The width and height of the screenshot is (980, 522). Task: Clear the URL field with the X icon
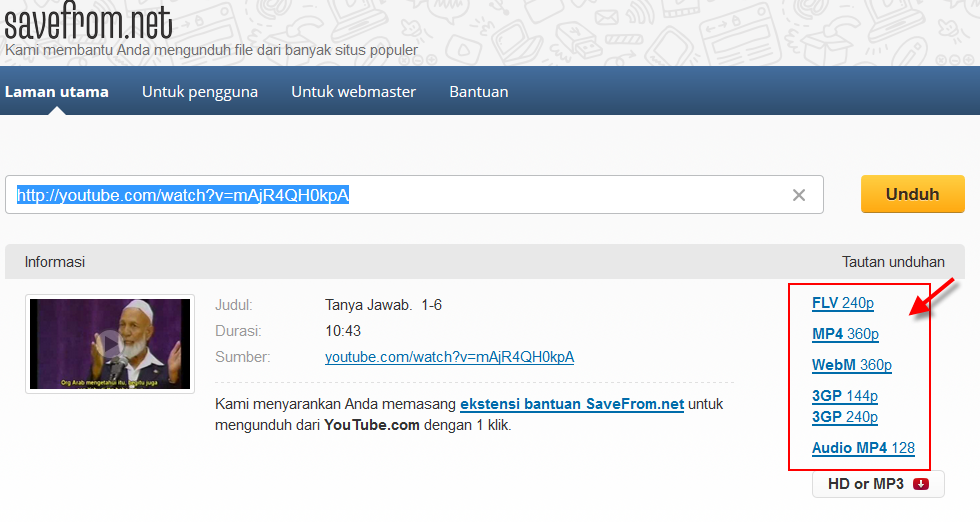(x=798, y=195)
